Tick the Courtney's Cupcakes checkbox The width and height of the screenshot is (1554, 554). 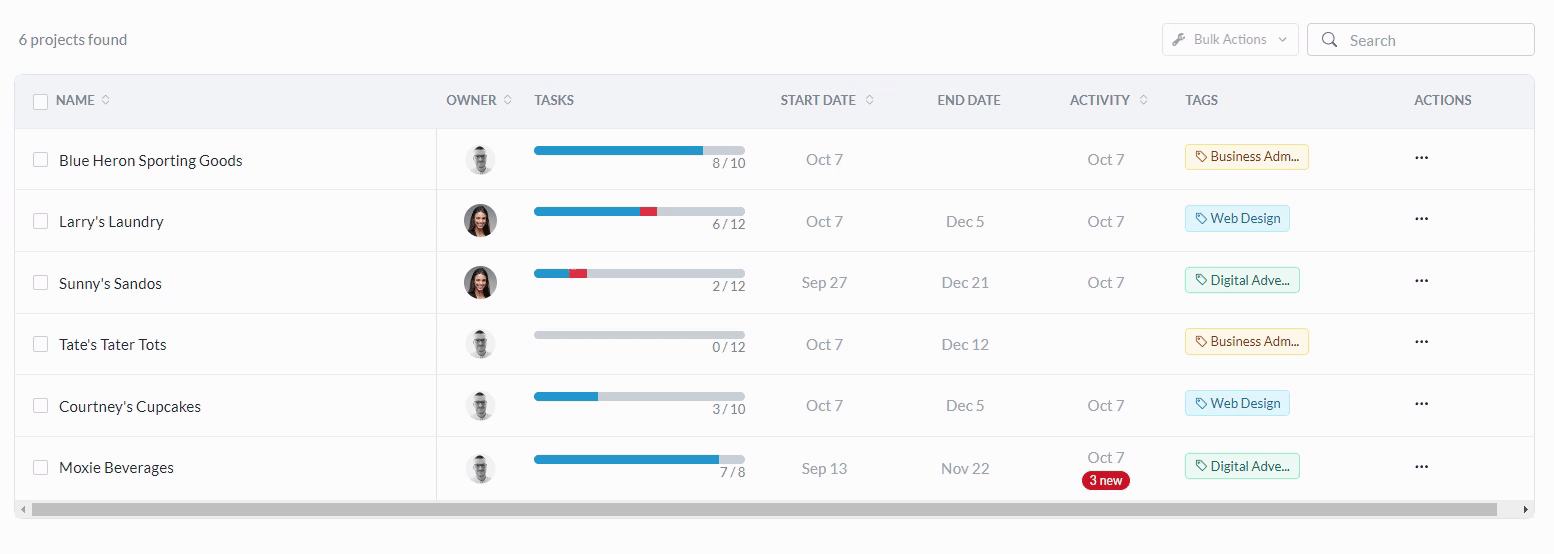pos(40,405)
